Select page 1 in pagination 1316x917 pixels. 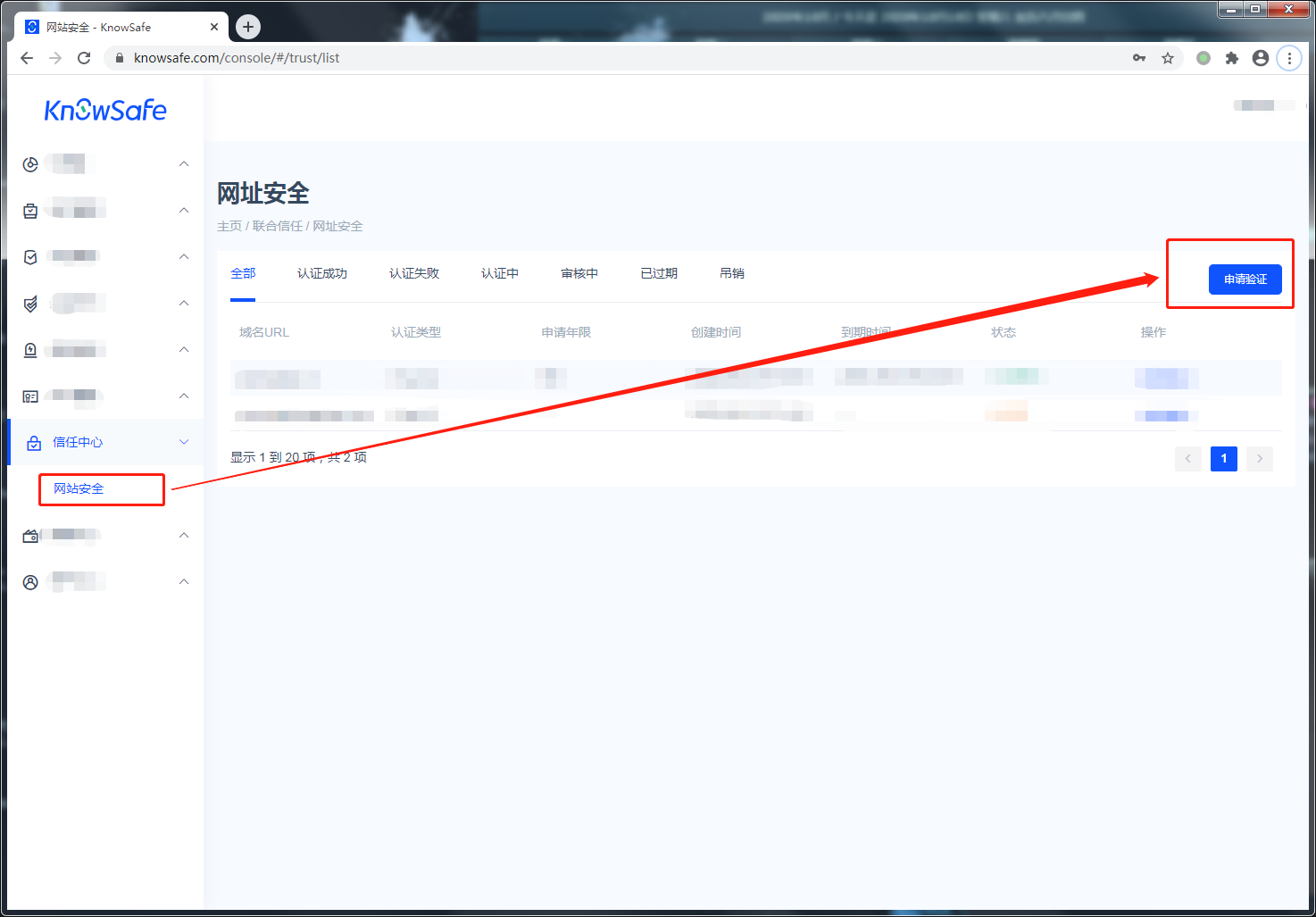1224,459
